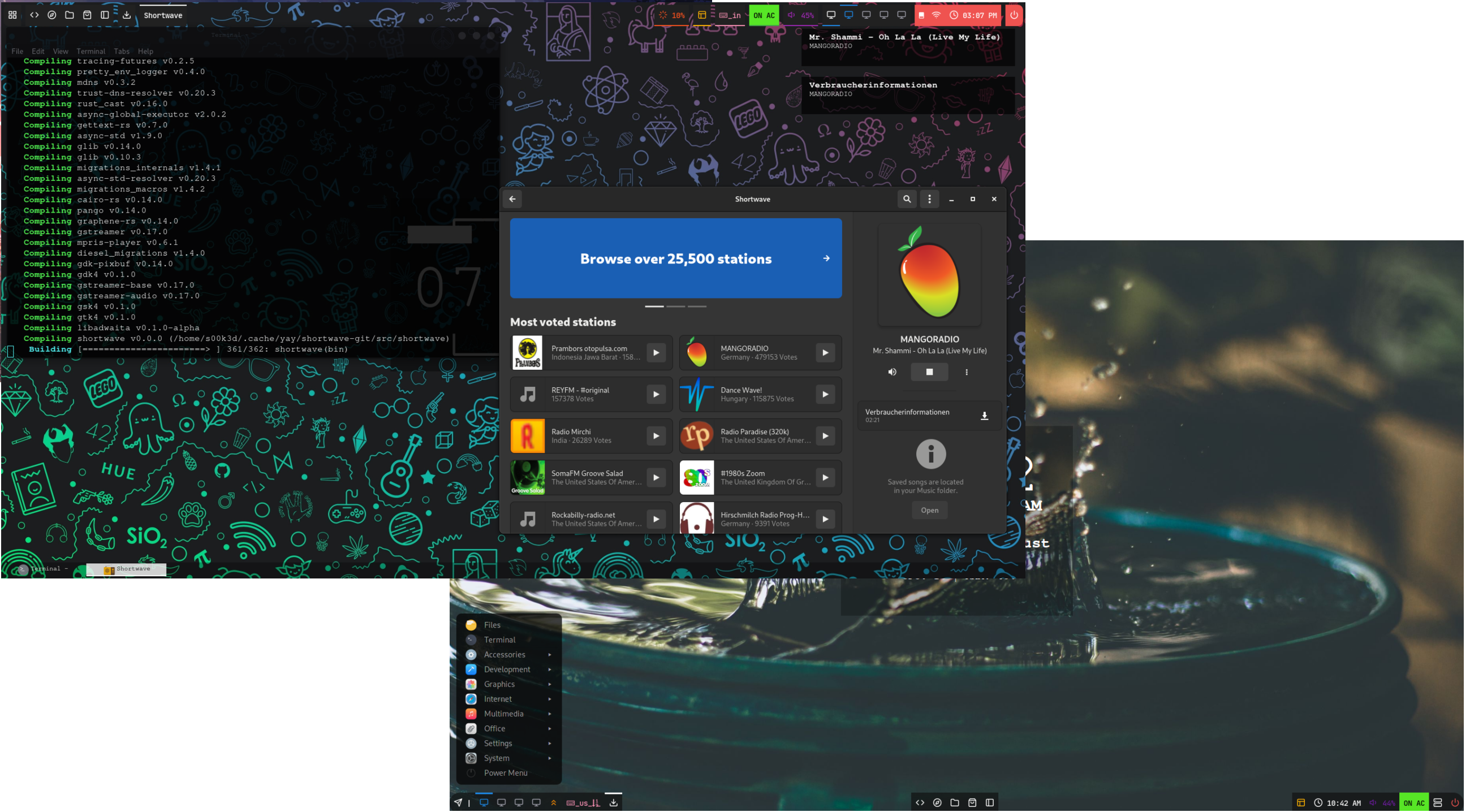
Task: Click the MANGORADIO station logo icon
Action: (697, 352)
